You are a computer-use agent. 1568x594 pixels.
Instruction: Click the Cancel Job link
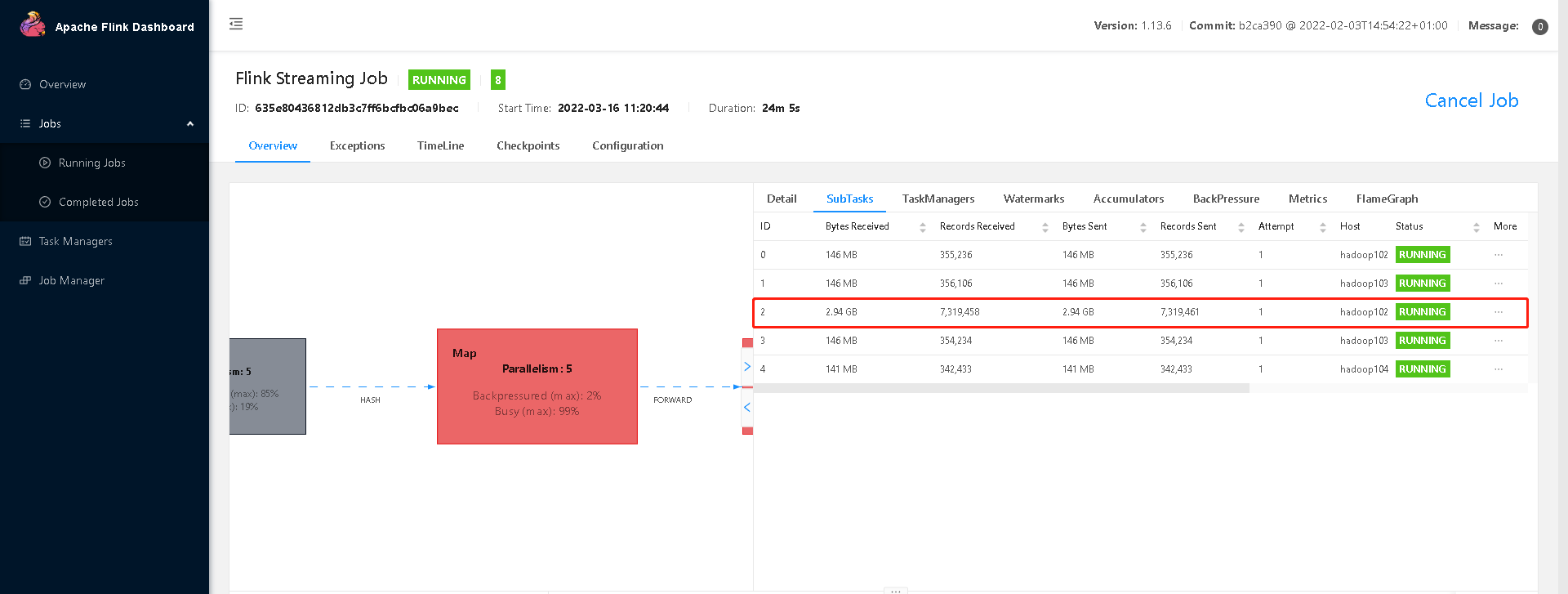[x=1472, y=100]
